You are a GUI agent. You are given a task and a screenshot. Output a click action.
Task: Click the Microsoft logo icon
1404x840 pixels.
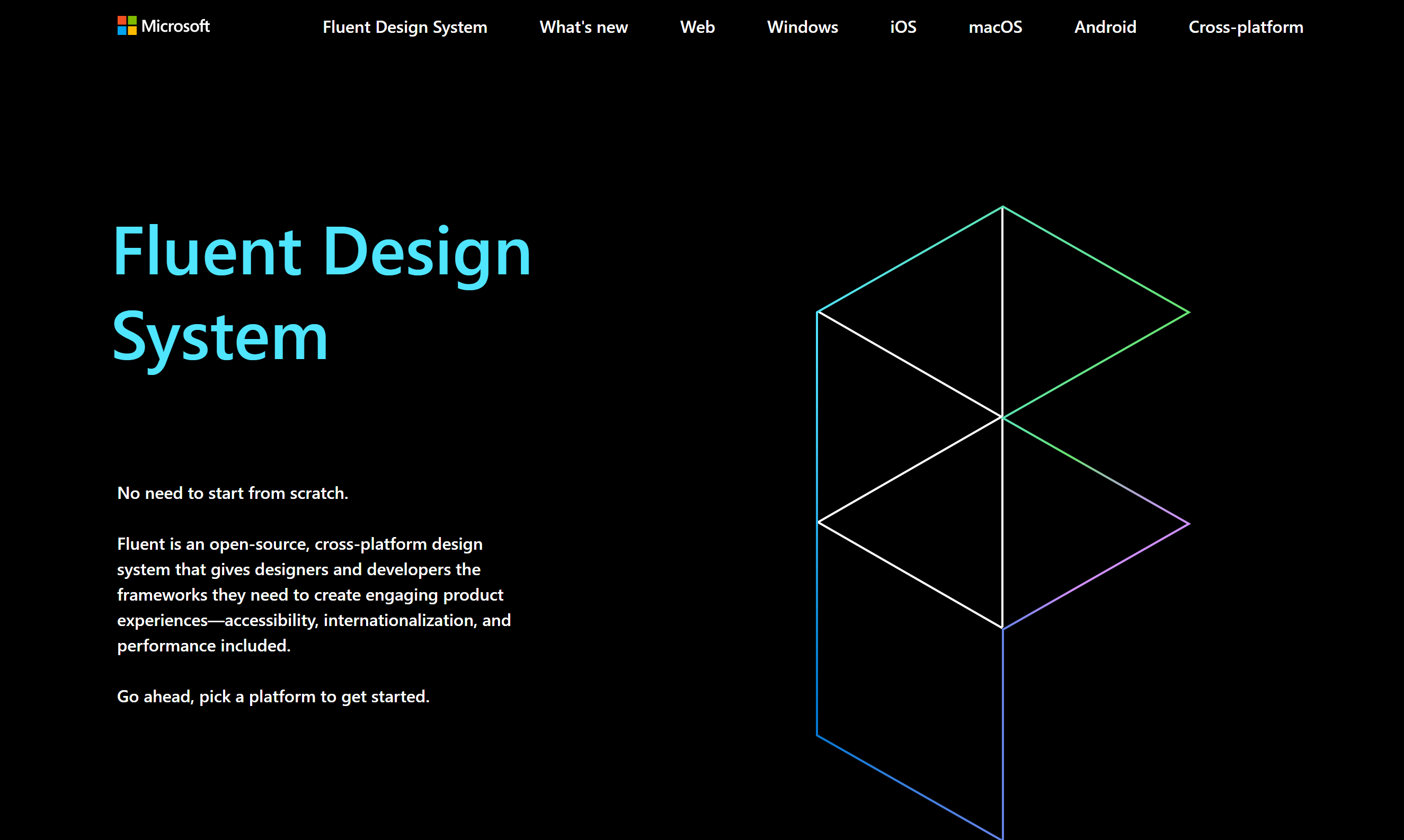pos(128,26)
